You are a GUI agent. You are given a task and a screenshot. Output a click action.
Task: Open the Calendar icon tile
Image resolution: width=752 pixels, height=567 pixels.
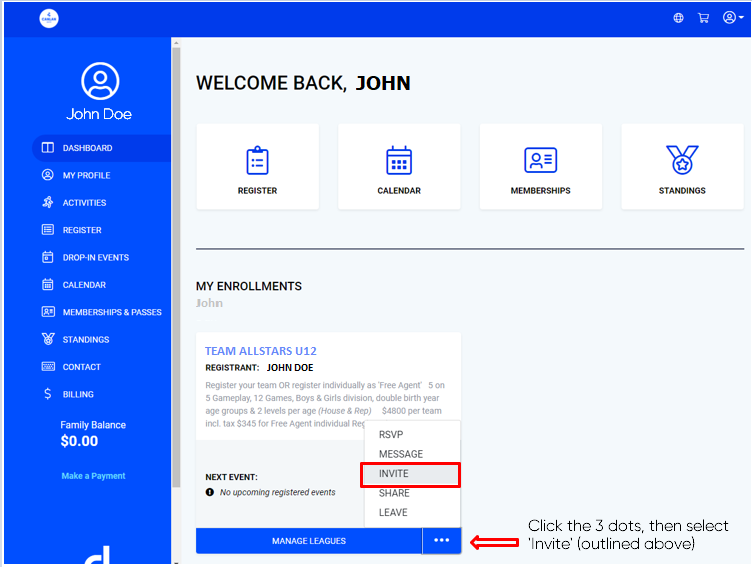tap(399, 166)
